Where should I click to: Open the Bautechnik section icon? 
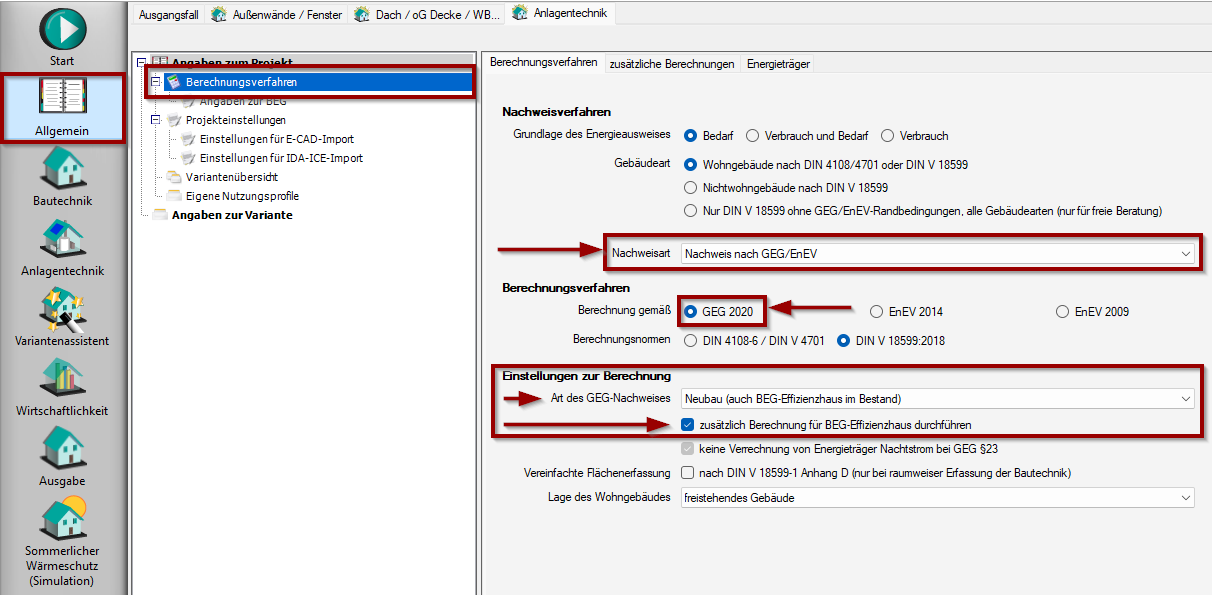63,168
